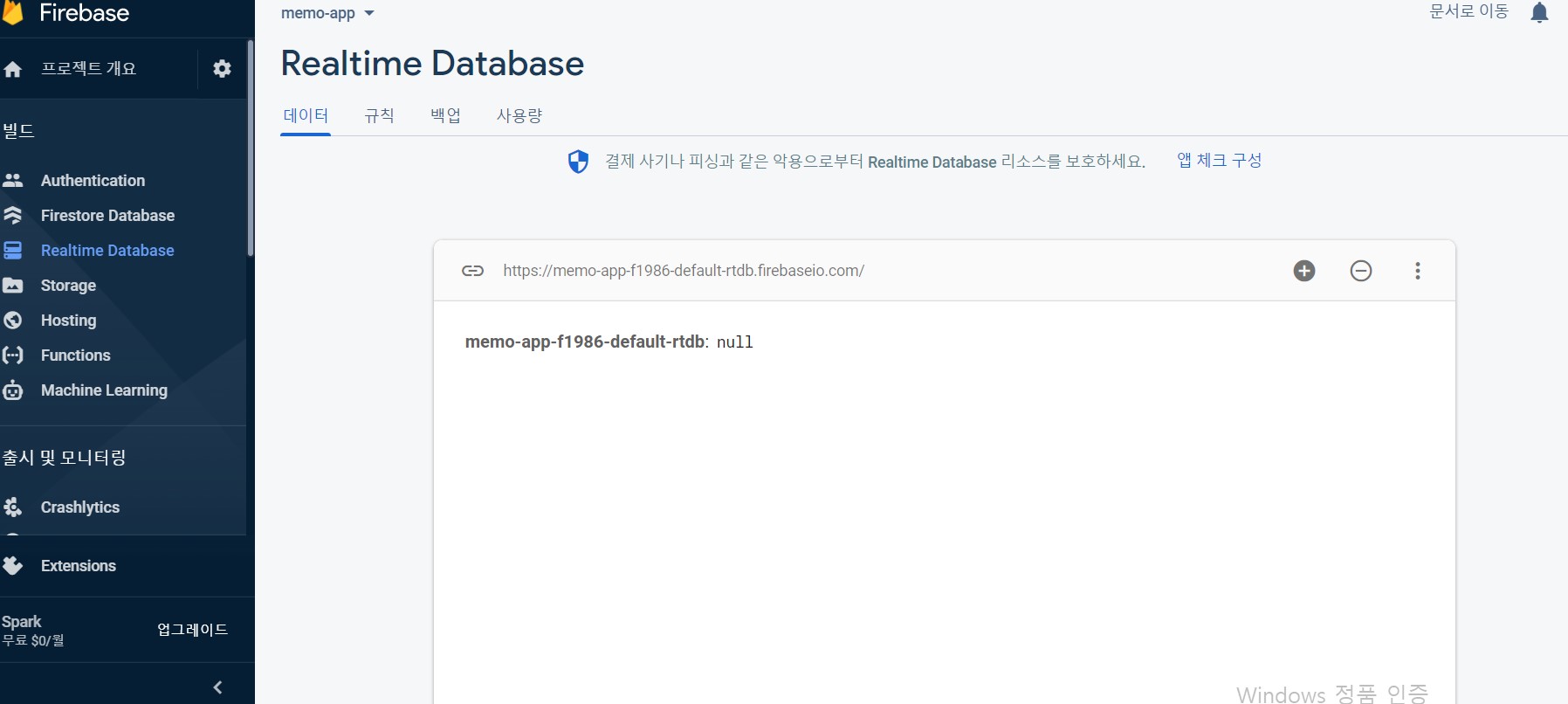Expand all nodes with plus icon
The width and height of the screenshot is (1568, 704).
point(1304,271)
